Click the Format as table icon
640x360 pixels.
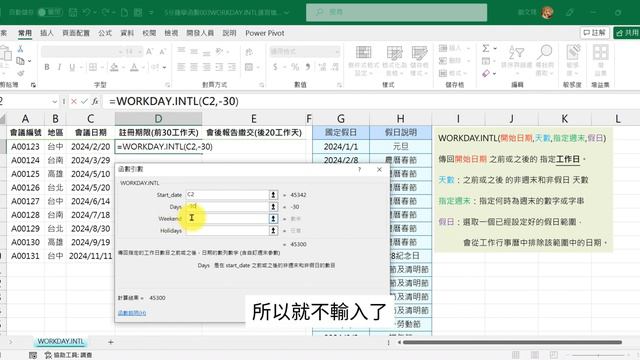394,53
